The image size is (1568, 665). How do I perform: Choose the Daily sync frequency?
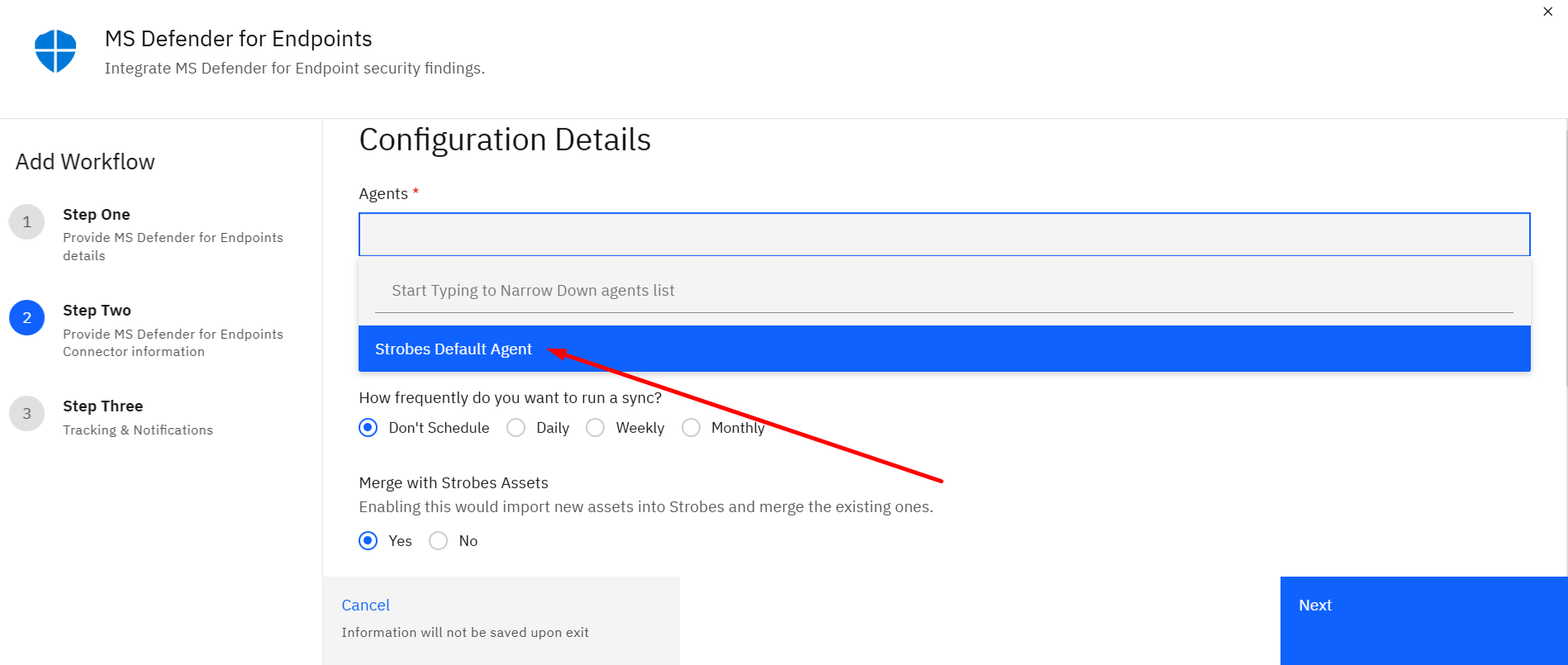tap(516, 427)
